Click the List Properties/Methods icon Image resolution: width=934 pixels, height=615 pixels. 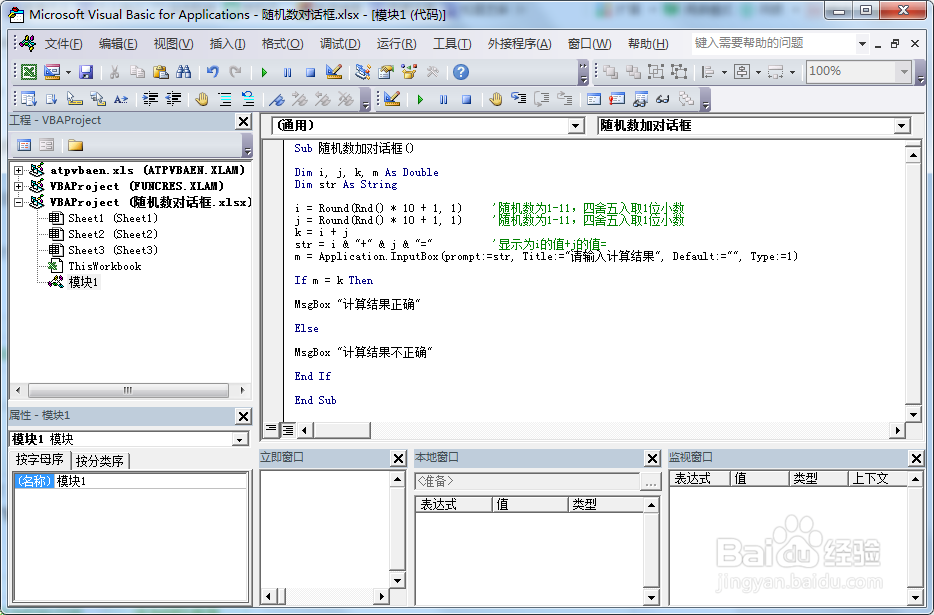pos(29,99)
